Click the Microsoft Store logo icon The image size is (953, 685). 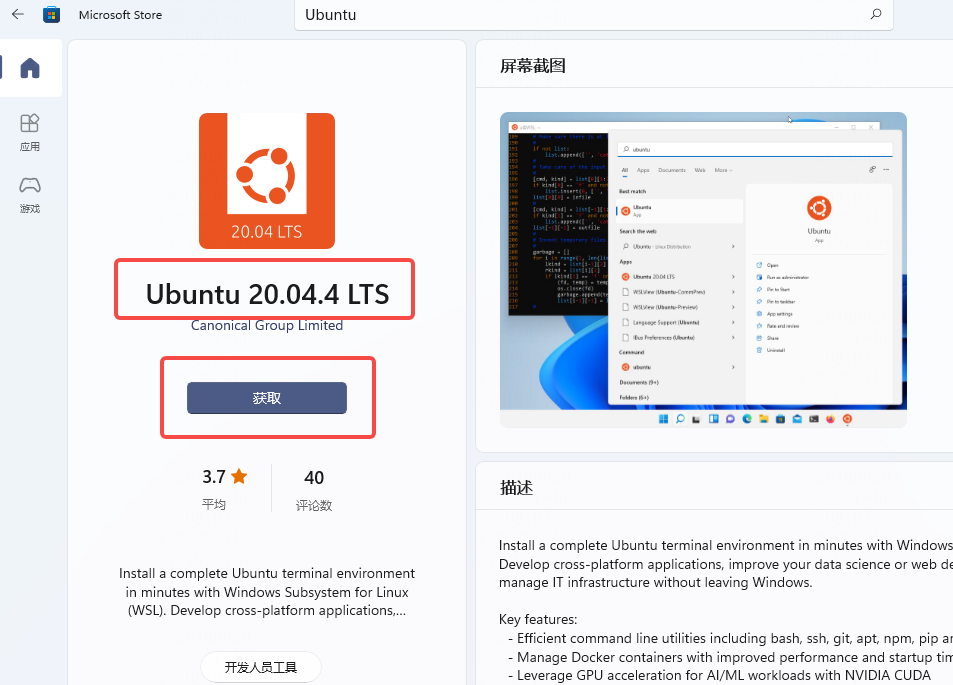coord(51,14)
